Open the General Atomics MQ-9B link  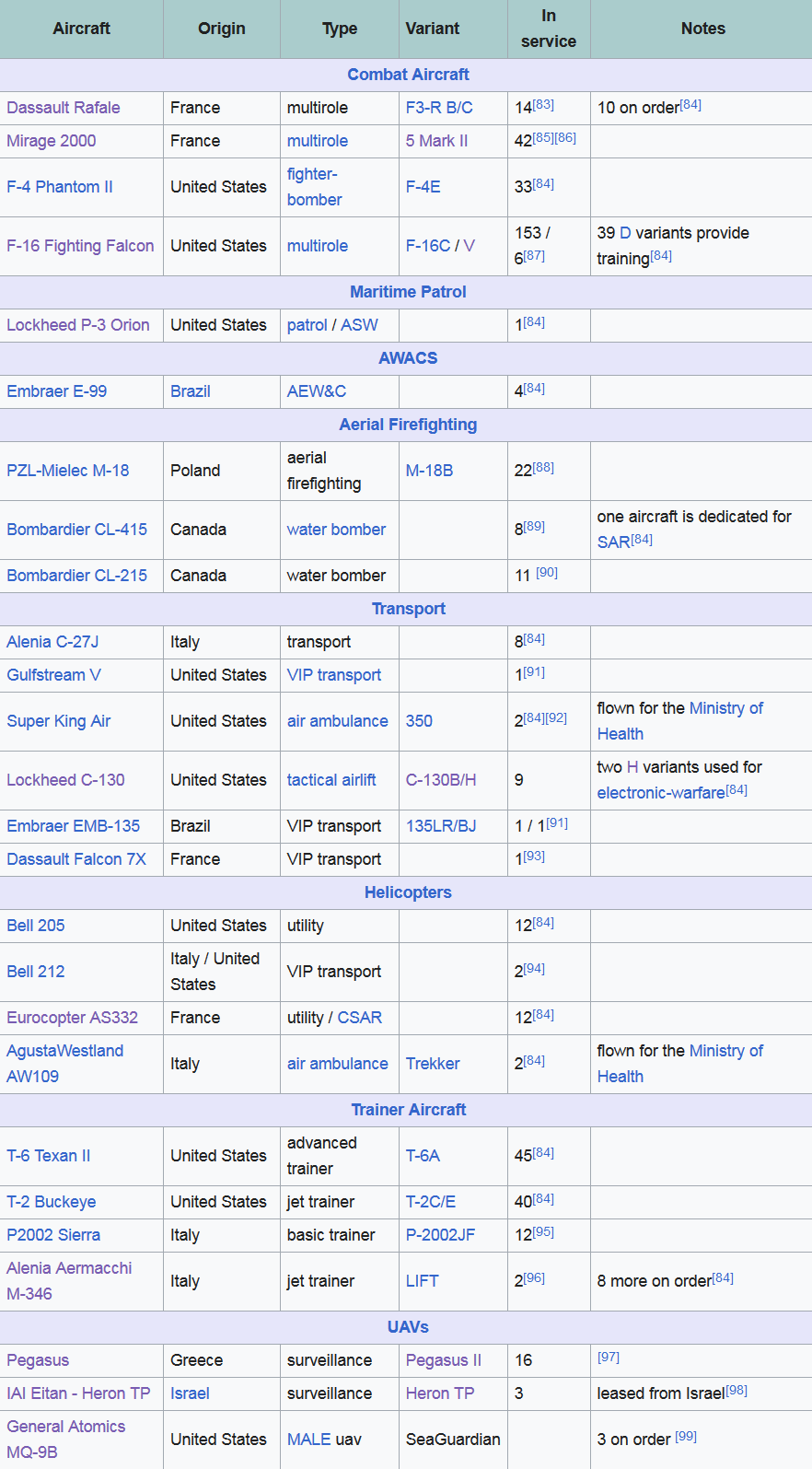tap(66, 1440)
